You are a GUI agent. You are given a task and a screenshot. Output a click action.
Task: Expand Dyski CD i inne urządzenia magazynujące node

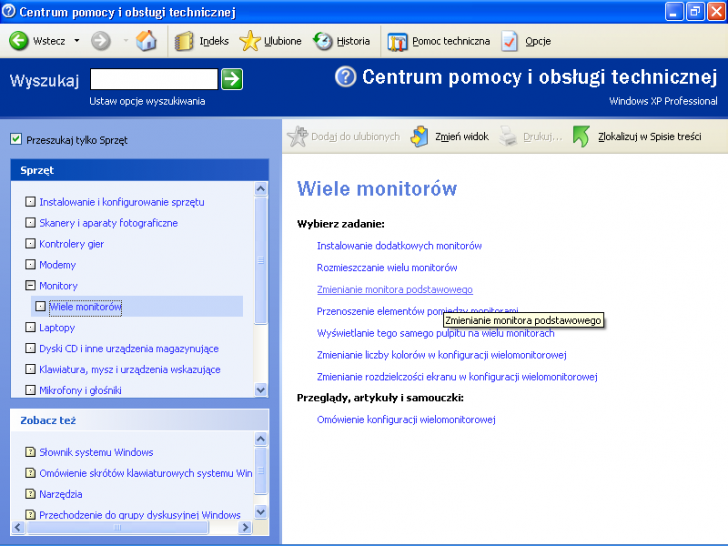tap(30, 348)
